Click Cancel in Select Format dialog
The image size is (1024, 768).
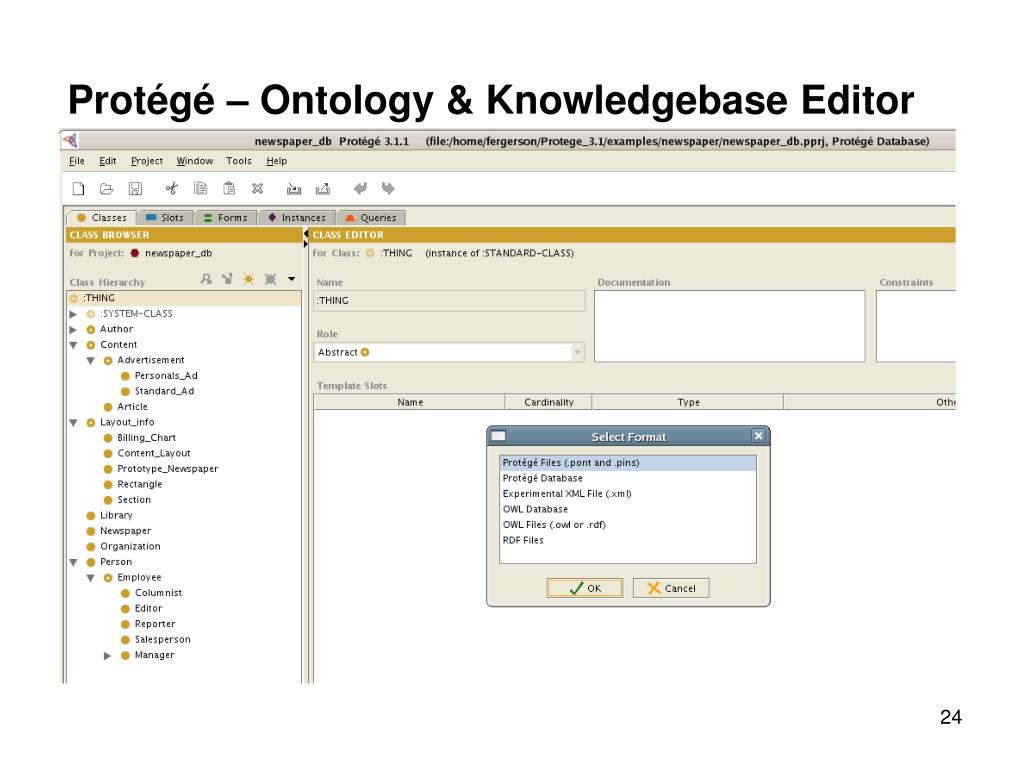point(671,588)
